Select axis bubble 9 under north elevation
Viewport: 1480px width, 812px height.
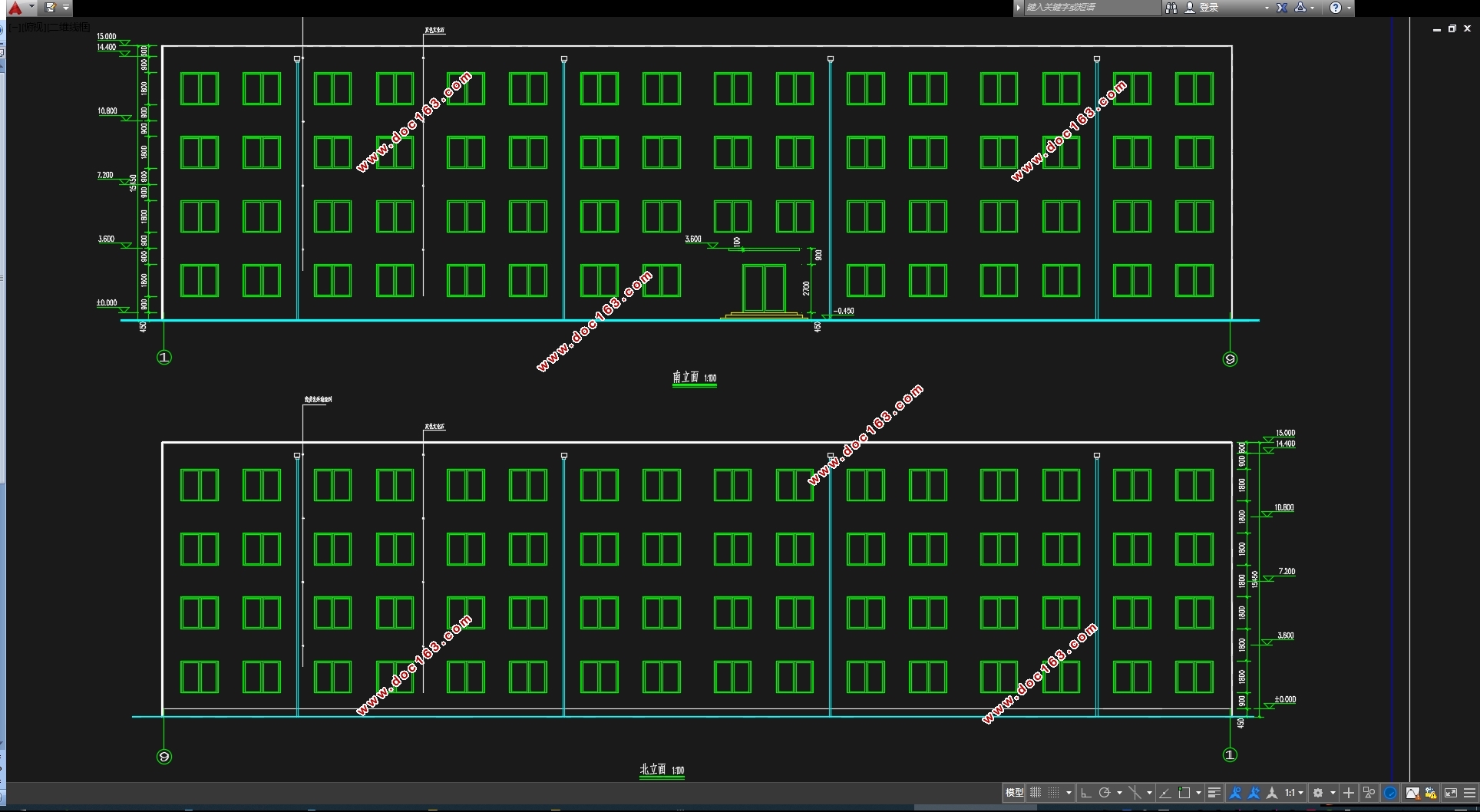(164, 757)
